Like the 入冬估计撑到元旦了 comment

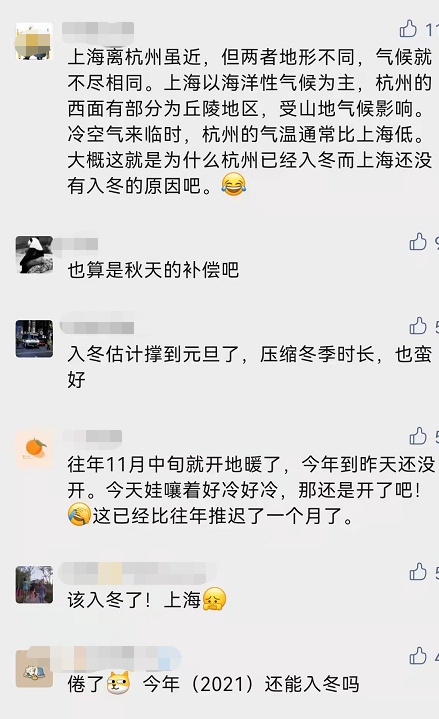tap(417, 326)
